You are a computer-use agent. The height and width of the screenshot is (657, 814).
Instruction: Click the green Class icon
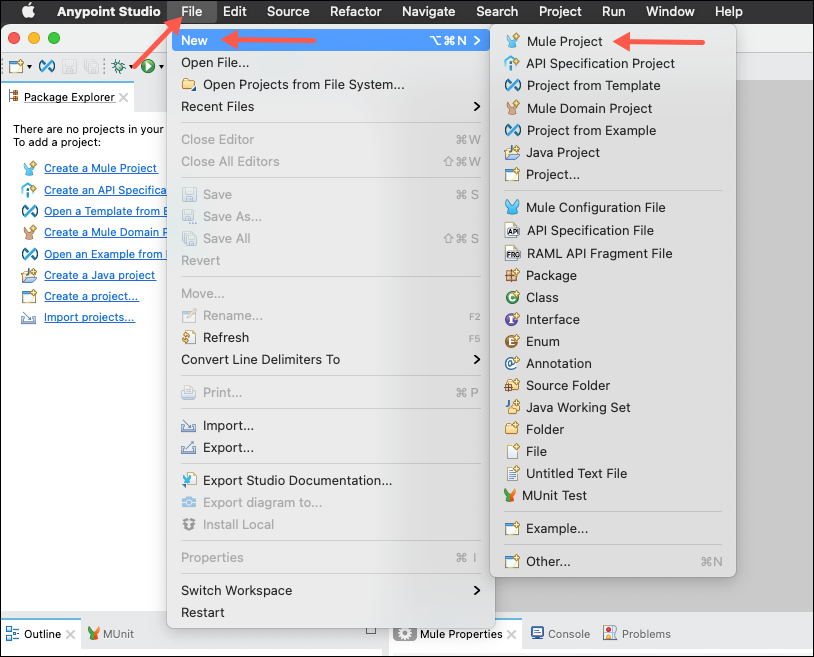coord(512,297)
